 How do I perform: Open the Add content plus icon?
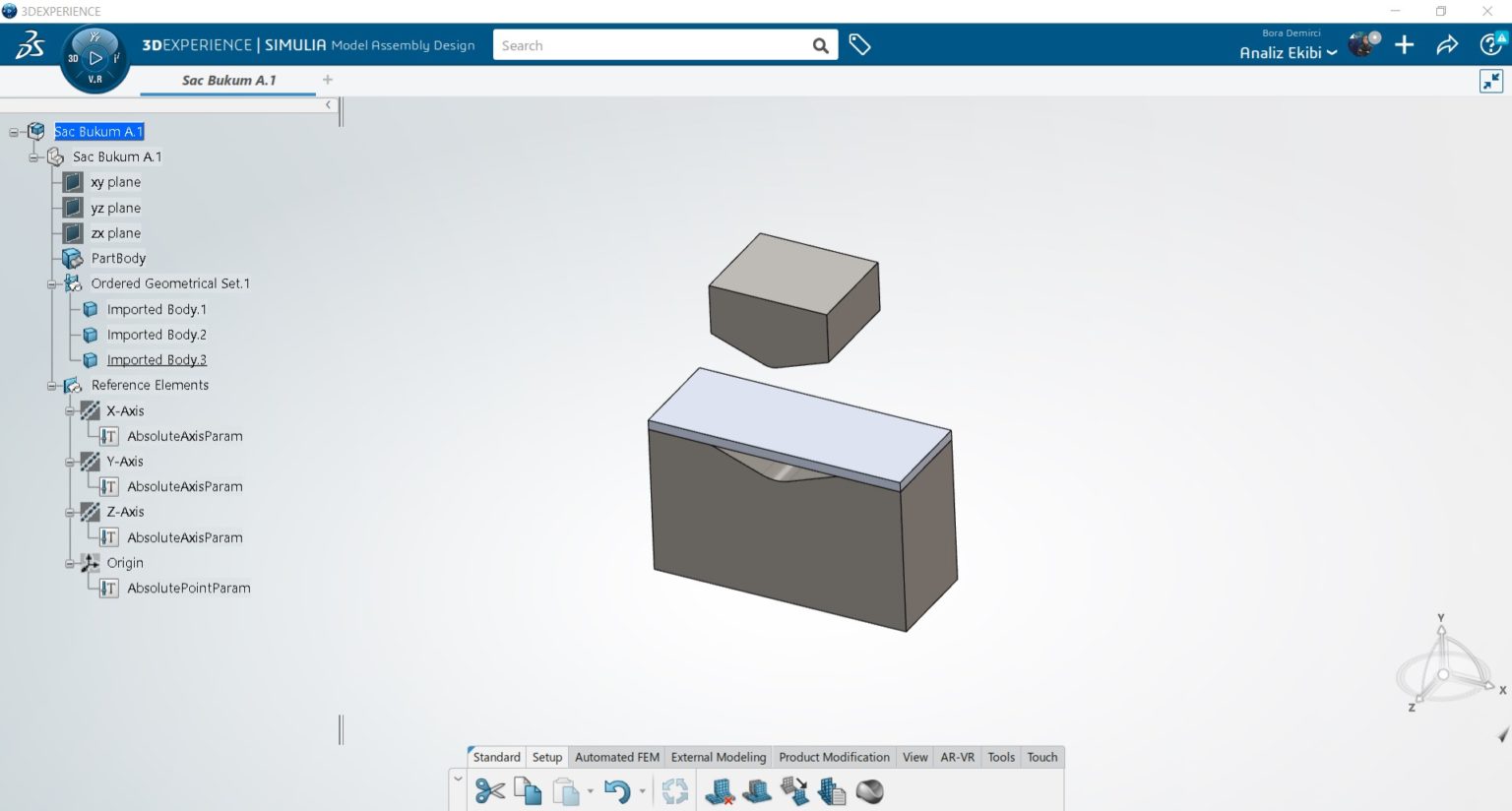1404,44
